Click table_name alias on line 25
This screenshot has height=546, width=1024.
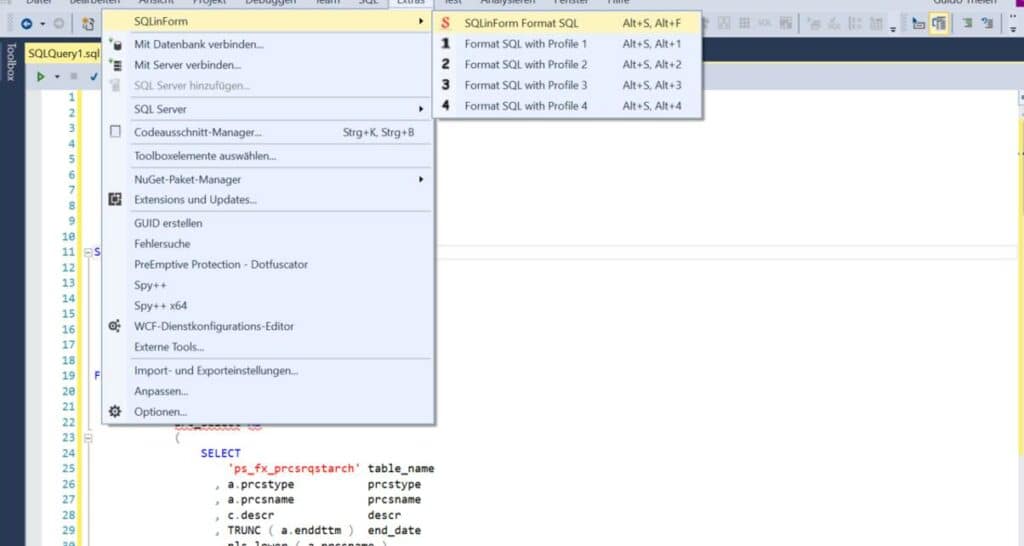coord(401,468)
